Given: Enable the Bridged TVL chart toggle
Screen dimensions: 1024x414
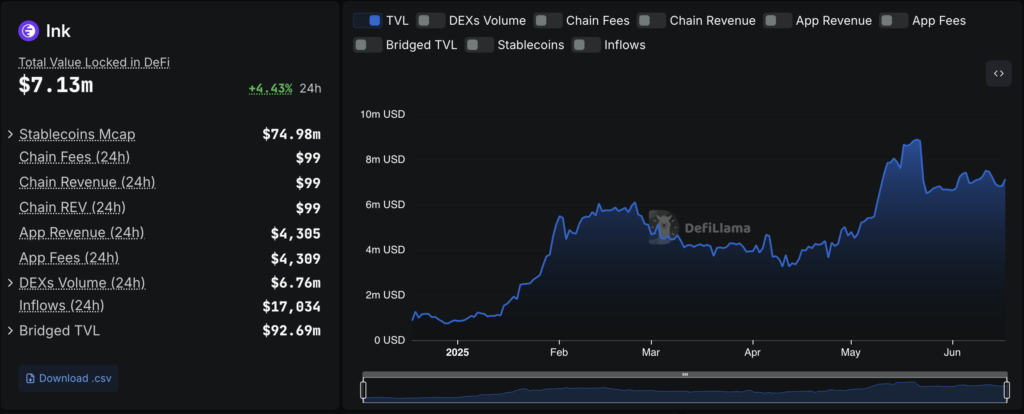Looking at the screenshot, I should point(367,45).
